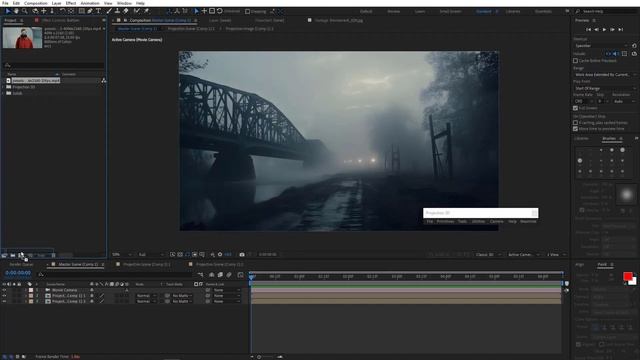Jump to last frame in Preview panel

620,29
